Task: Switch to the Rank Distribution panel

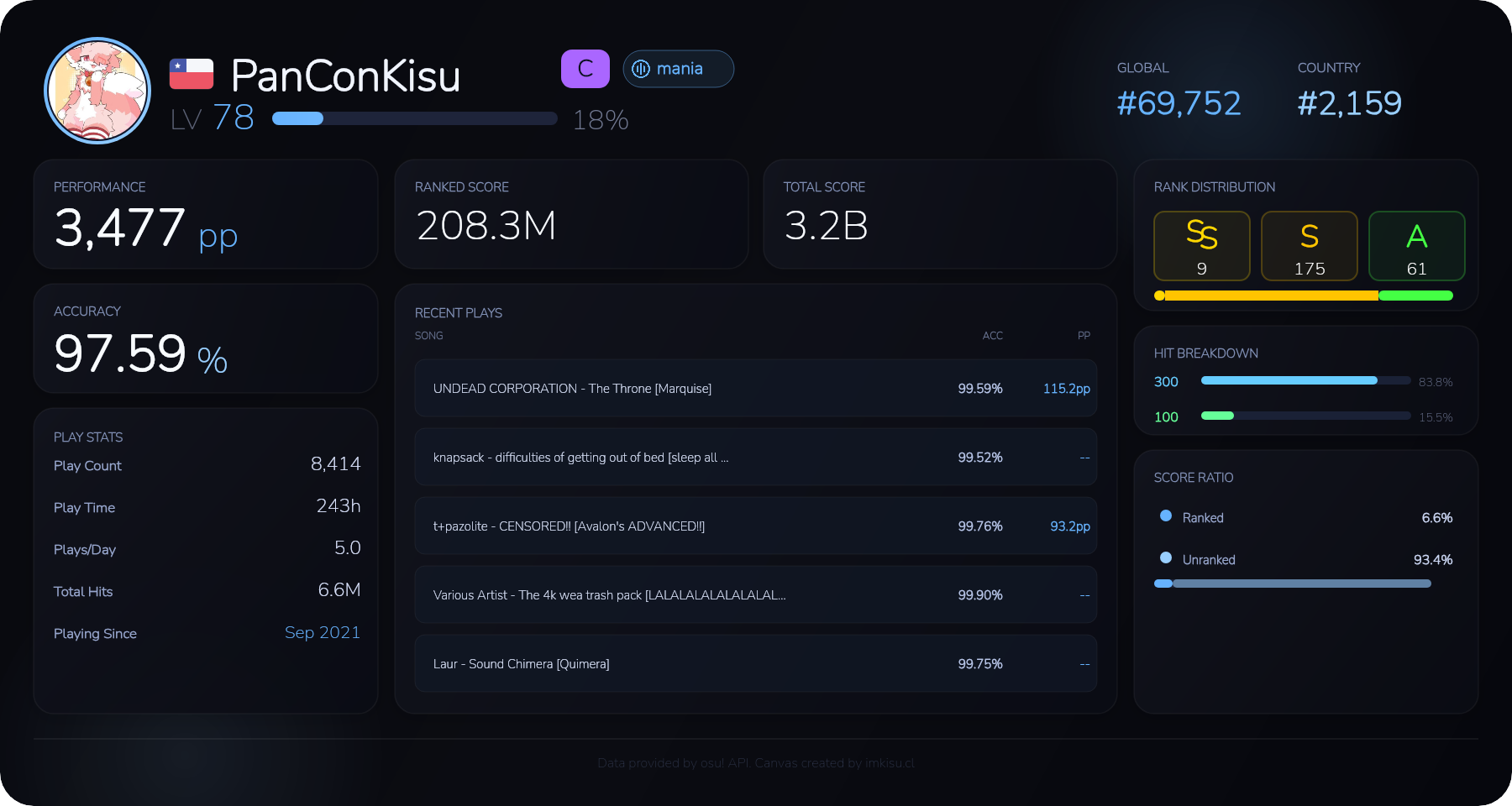Action: 1215,187
